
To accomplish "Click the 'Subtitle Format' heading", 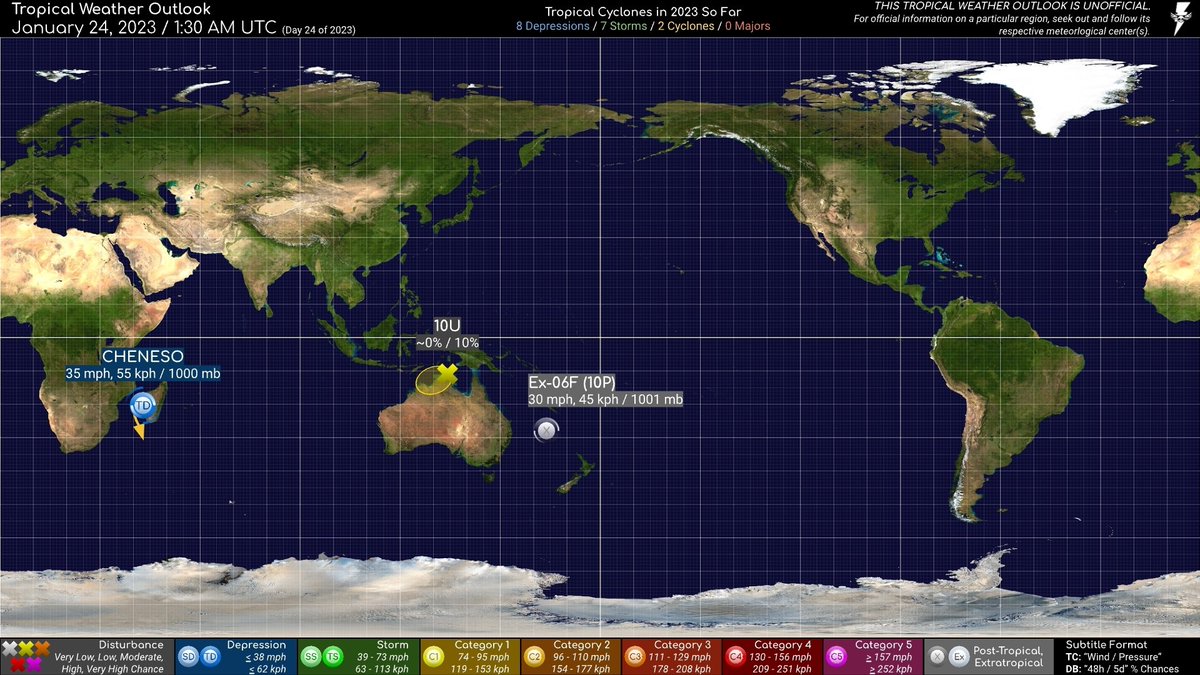I will coord(1107,645).
